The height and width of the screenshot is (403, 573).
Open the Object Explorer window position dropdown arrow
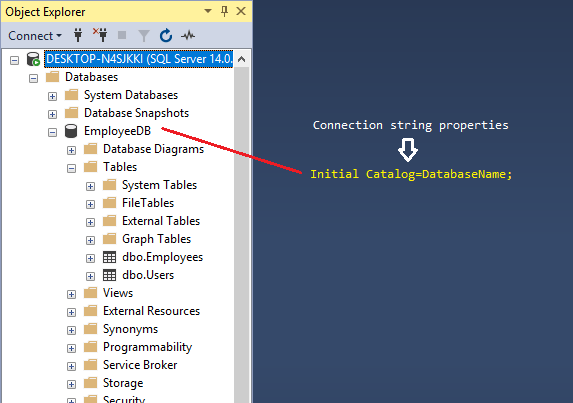coord(208,11)
